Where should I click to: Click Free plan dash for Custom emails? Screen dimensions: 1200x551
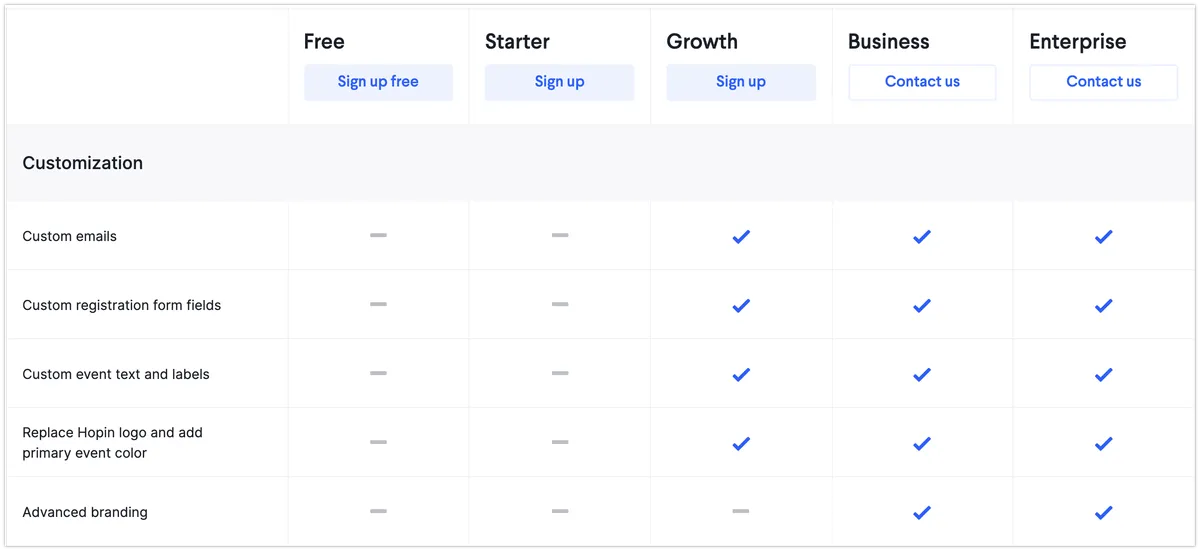click(378, 235)
